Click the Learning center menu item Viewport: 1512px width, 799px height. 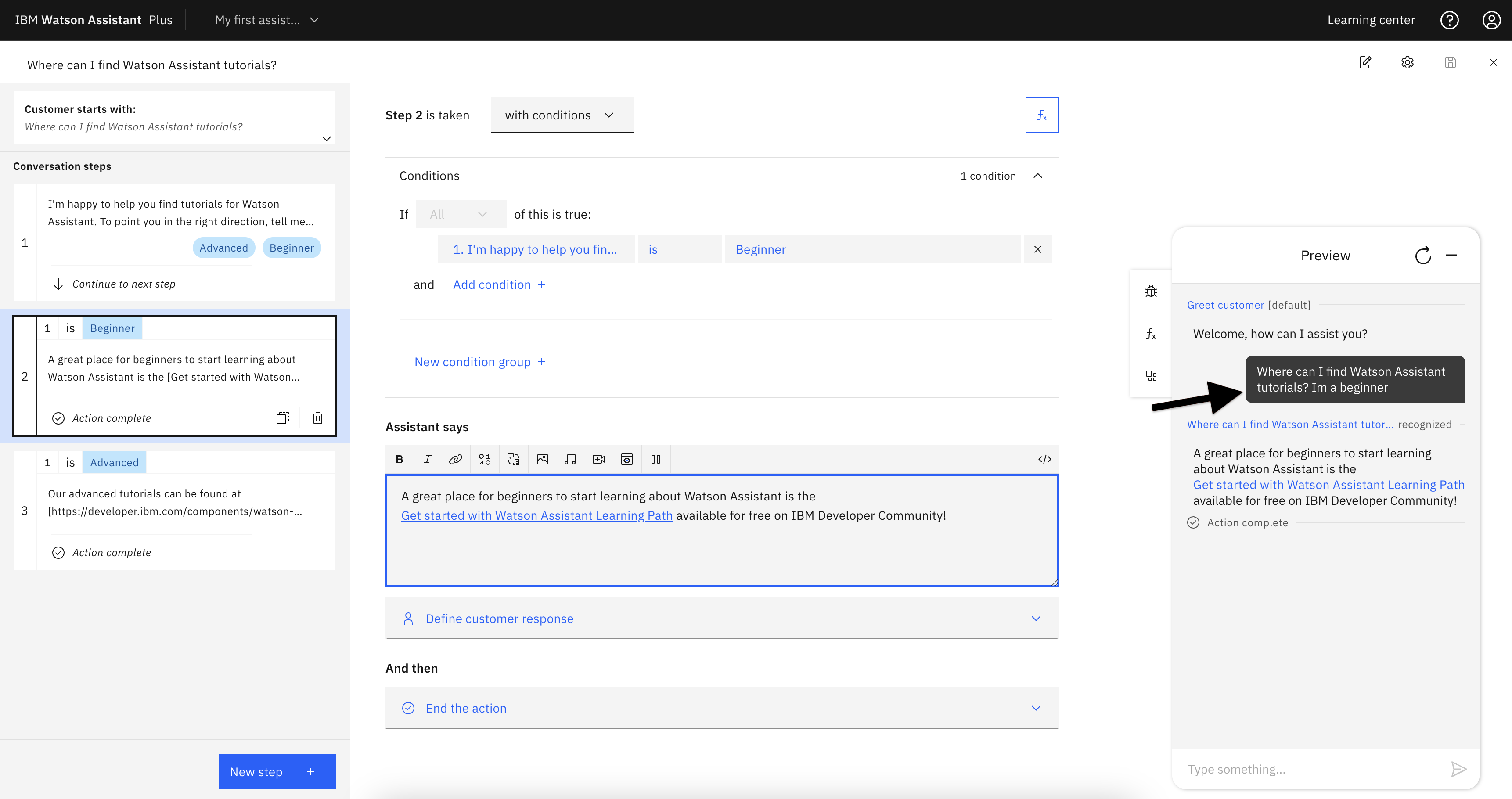click(x=1372, y=19)
